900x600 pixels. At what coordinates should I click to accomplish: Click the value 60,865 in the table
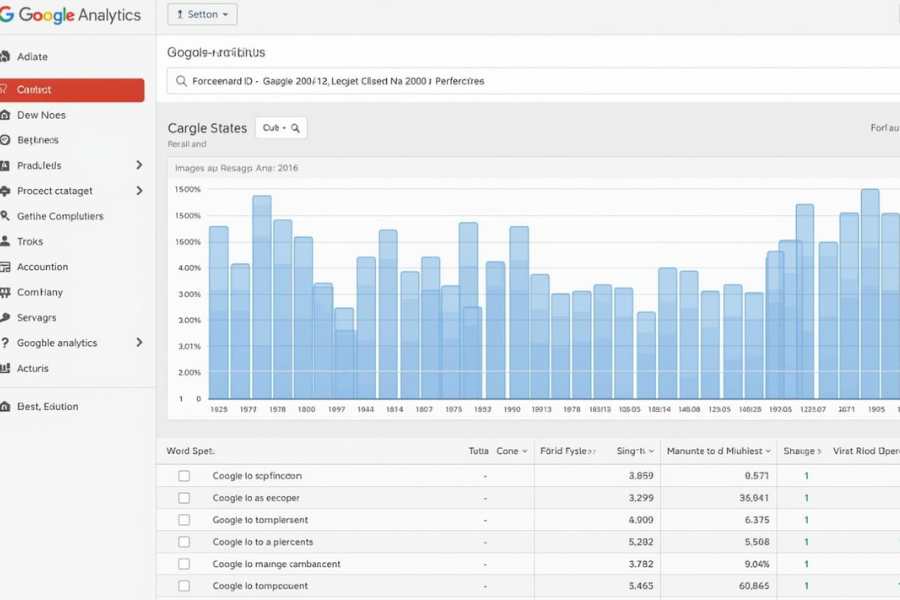pyautogui.click(x=754, y=586)
